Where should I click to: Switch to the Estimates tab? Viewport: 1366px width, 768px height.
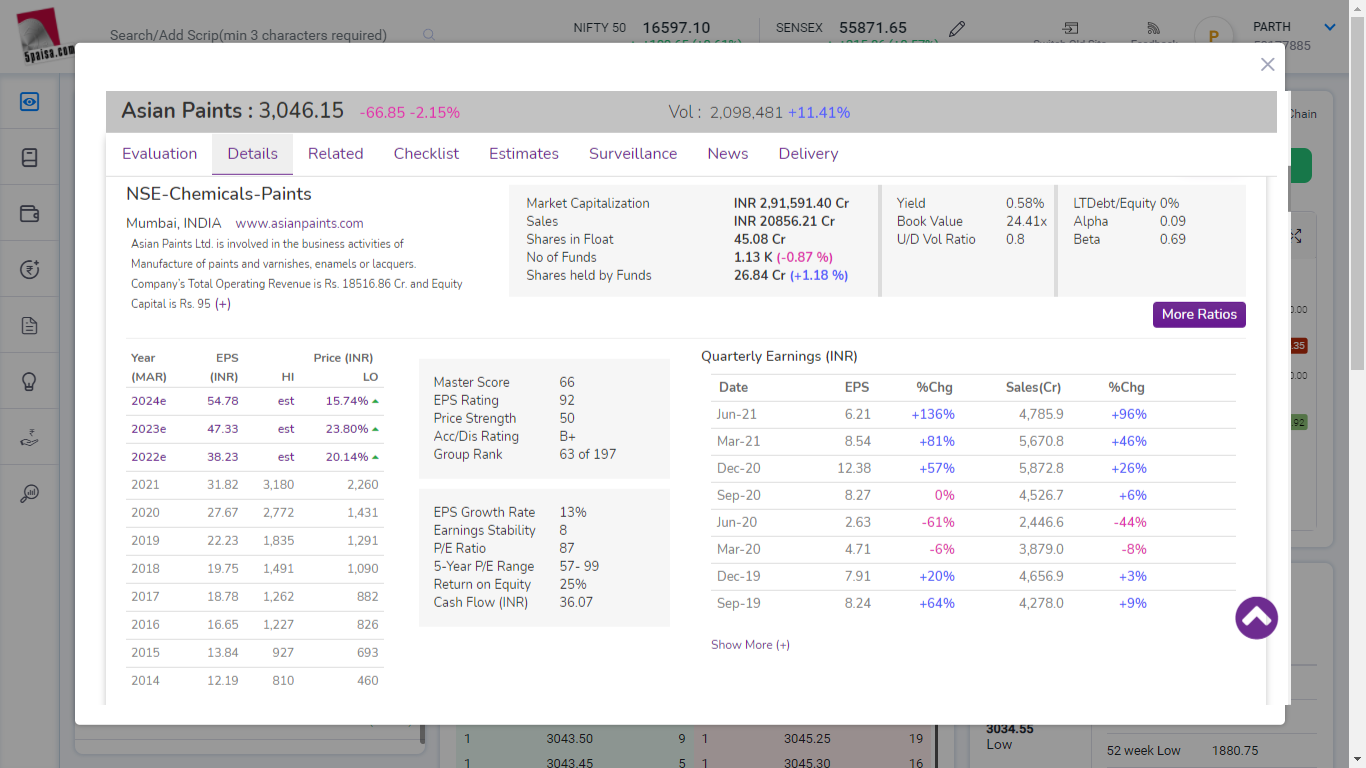[524, 153]
